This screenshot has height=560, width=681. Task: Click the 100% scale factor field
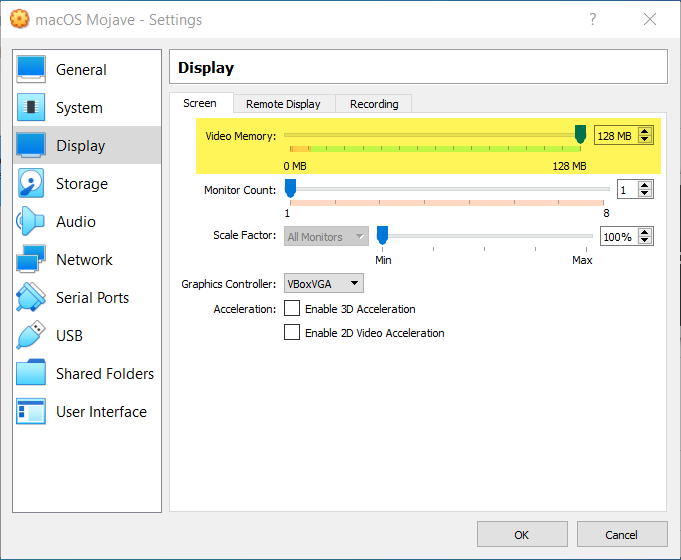point(618,236)
